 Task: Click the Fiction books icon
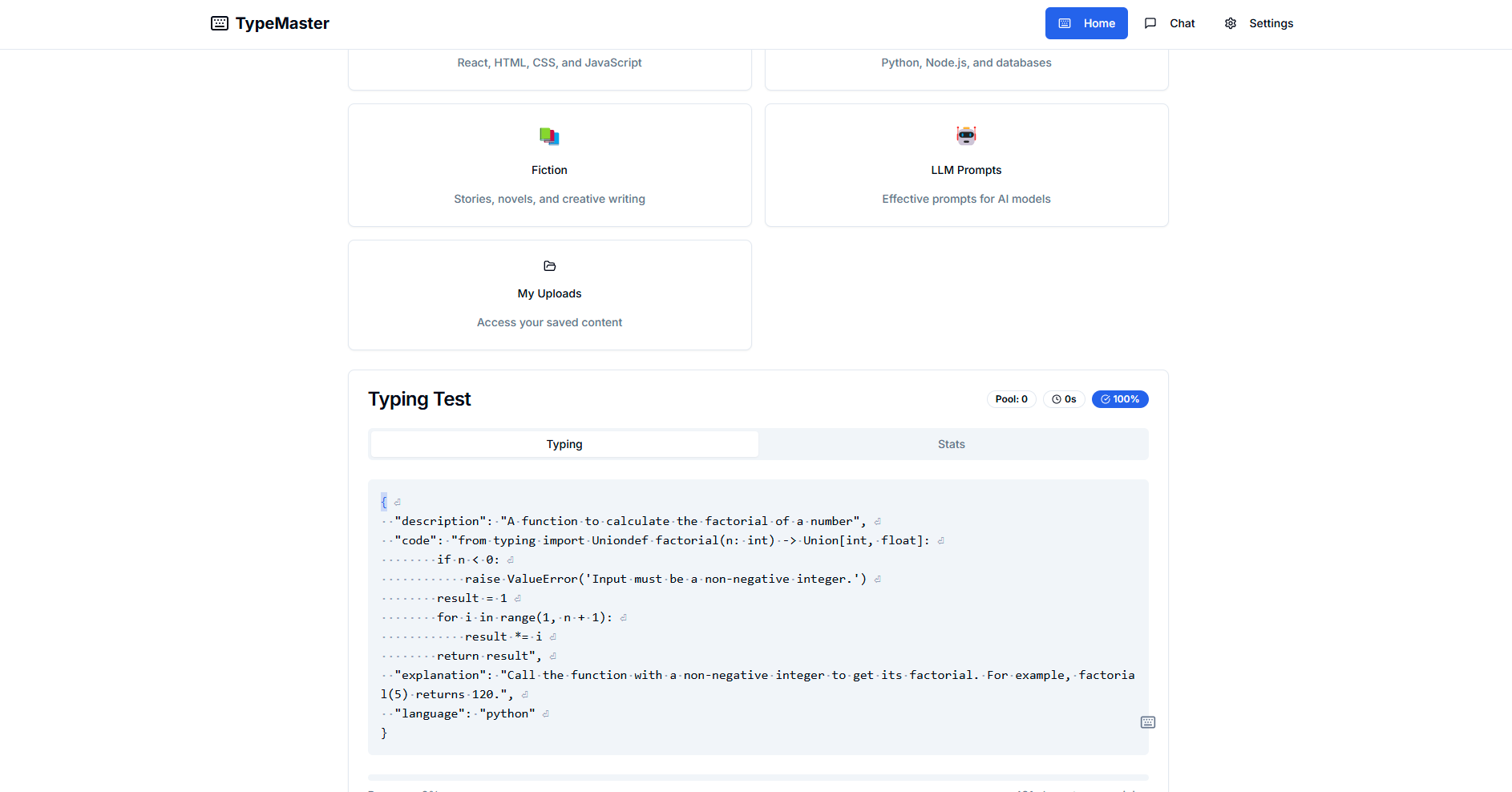point(549,136)
